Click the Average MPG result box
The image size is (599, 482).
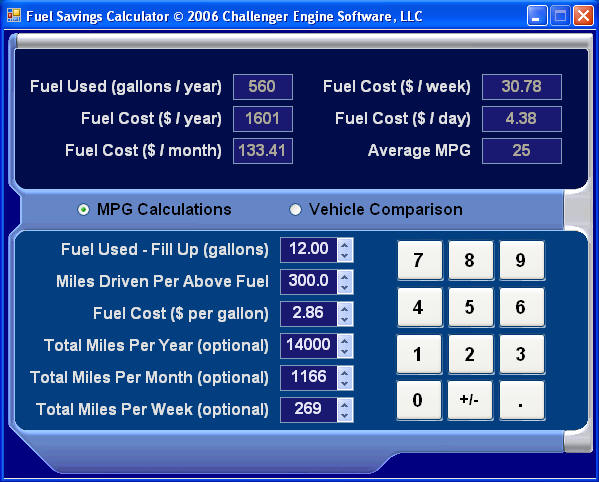pyautogui.click(x=522, y=151)
